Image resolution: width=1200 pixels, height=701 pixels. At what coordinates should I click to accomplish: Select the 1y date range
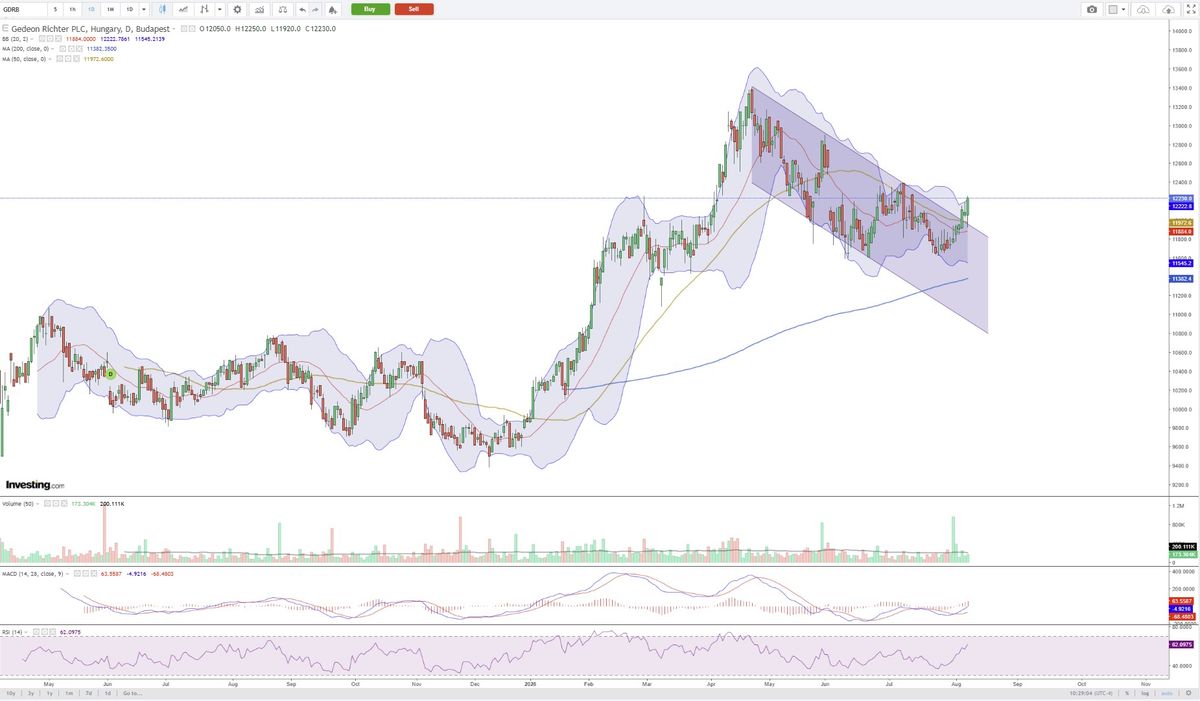[49, 692]
